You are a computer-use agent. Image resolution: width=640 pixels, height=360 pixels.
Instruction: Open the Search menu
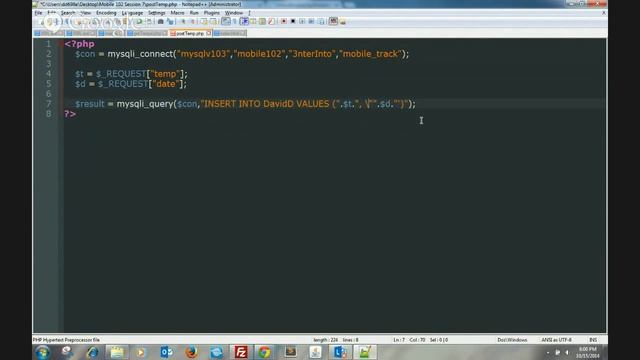coord(68,13)
